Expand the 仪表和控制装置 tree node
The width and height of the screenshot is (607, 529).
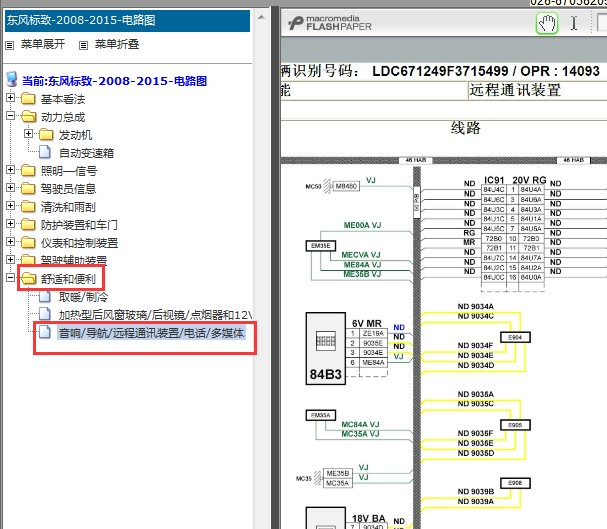(x=10, y=241)
